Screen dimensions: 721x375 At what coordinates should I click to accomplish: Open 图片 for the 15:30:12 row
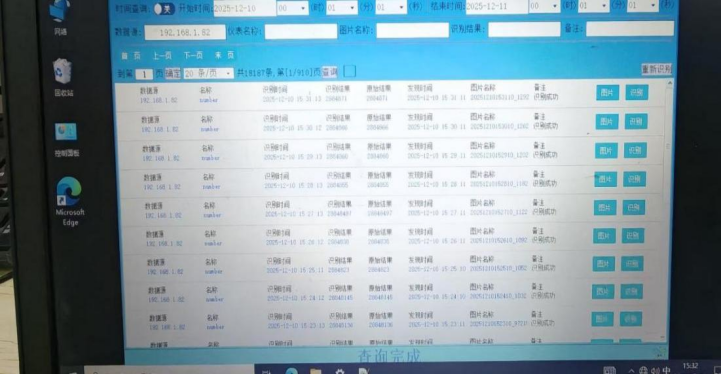tap(607, 121)
